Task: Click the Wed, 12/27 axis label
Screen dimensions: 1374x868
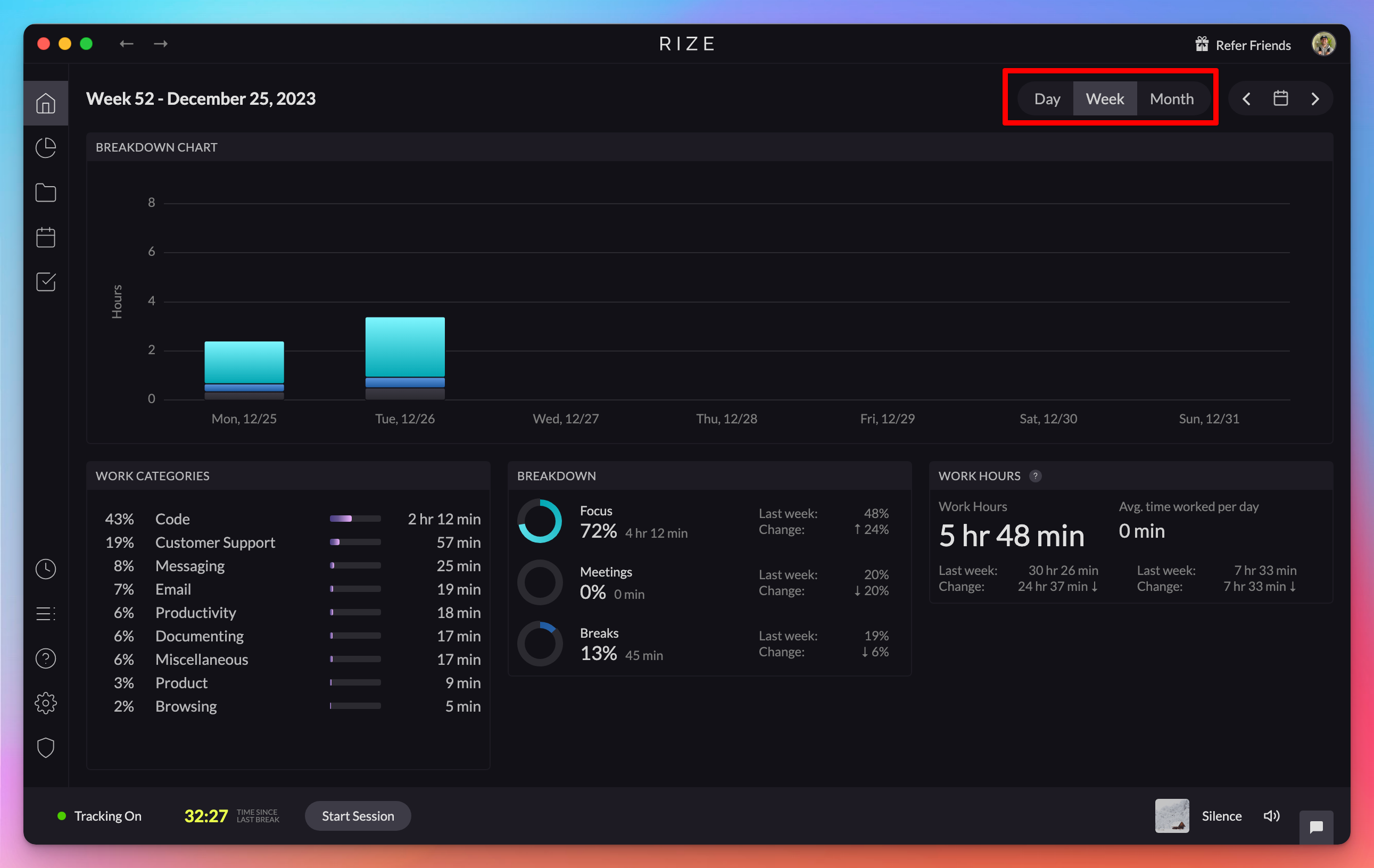Action: (x=566, y=419)
